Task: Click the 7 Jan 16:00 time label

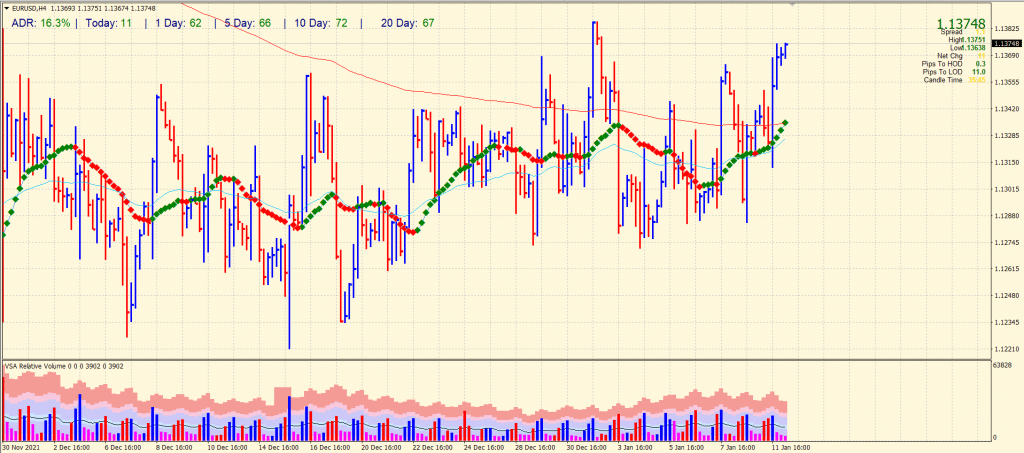Action: click(x=736, y=448)
